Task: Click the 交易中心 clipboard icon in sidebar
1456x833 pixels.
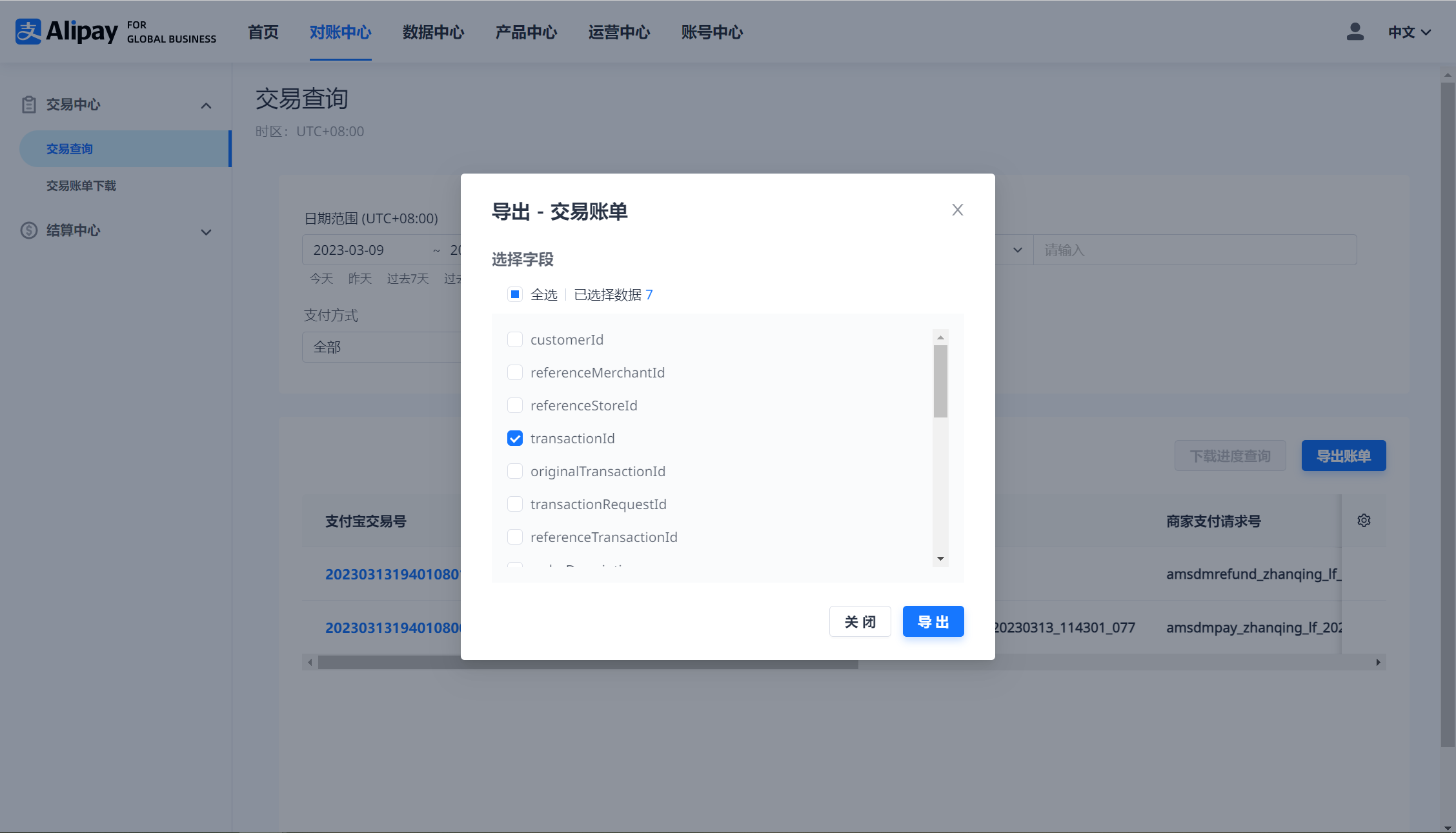Action: 28,105
